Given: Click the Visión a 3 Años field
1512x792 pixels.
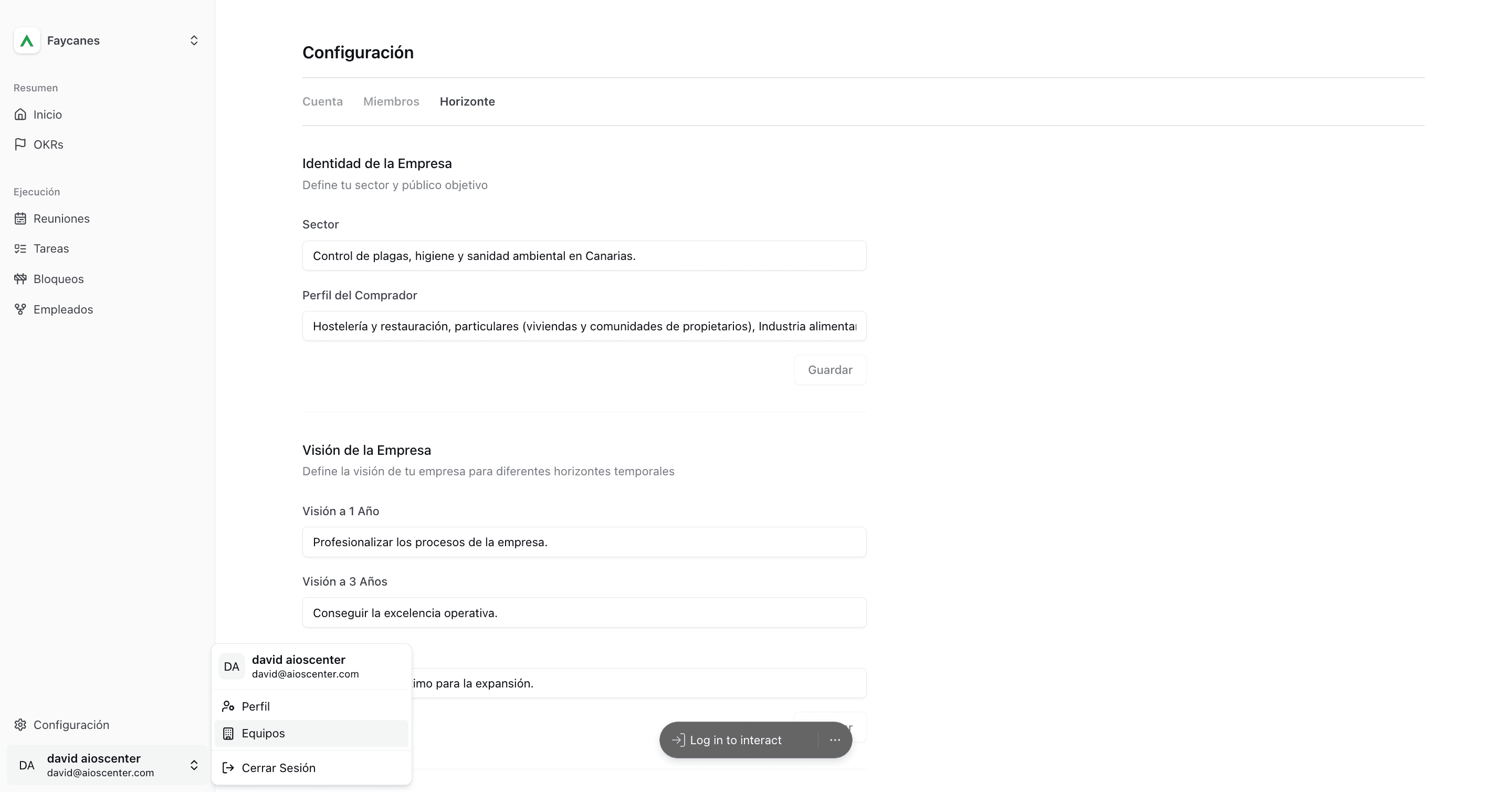Looking at the screenshot, I should [584, 612].
